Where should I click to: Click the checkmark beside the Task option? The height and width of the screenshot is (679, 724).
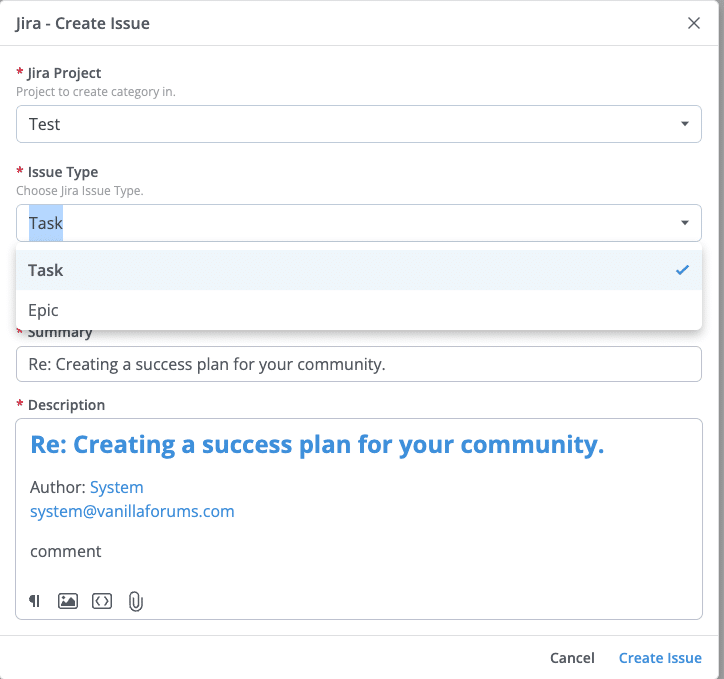click(x=682, y=270)
